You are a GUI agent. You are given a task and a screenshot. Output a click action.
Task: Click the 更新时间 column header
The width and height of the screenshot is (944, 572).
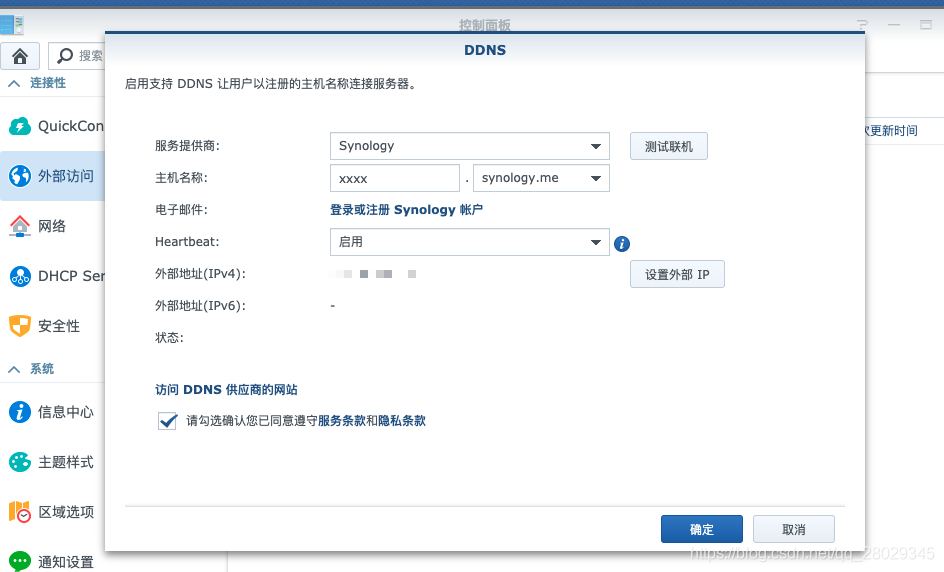point(893,131)
